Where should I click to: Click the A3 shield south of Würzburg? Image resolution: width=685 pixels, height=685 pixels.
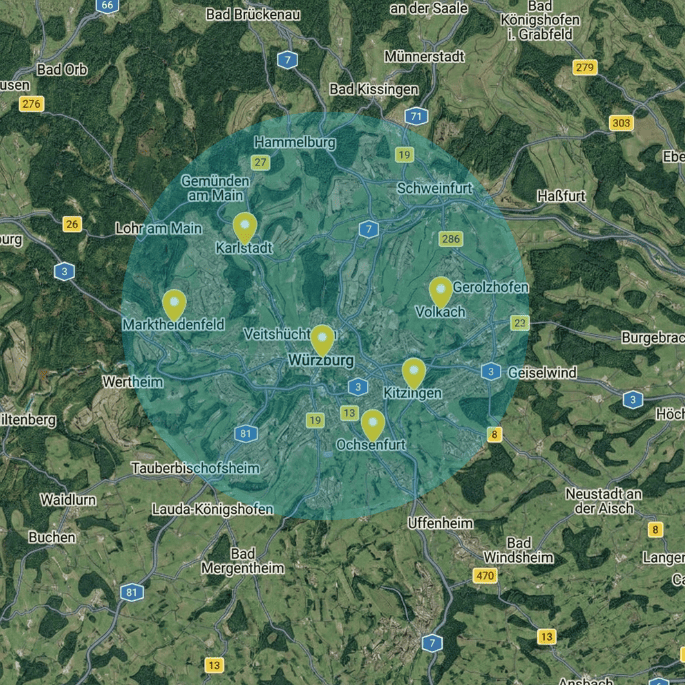pos(358,387)
